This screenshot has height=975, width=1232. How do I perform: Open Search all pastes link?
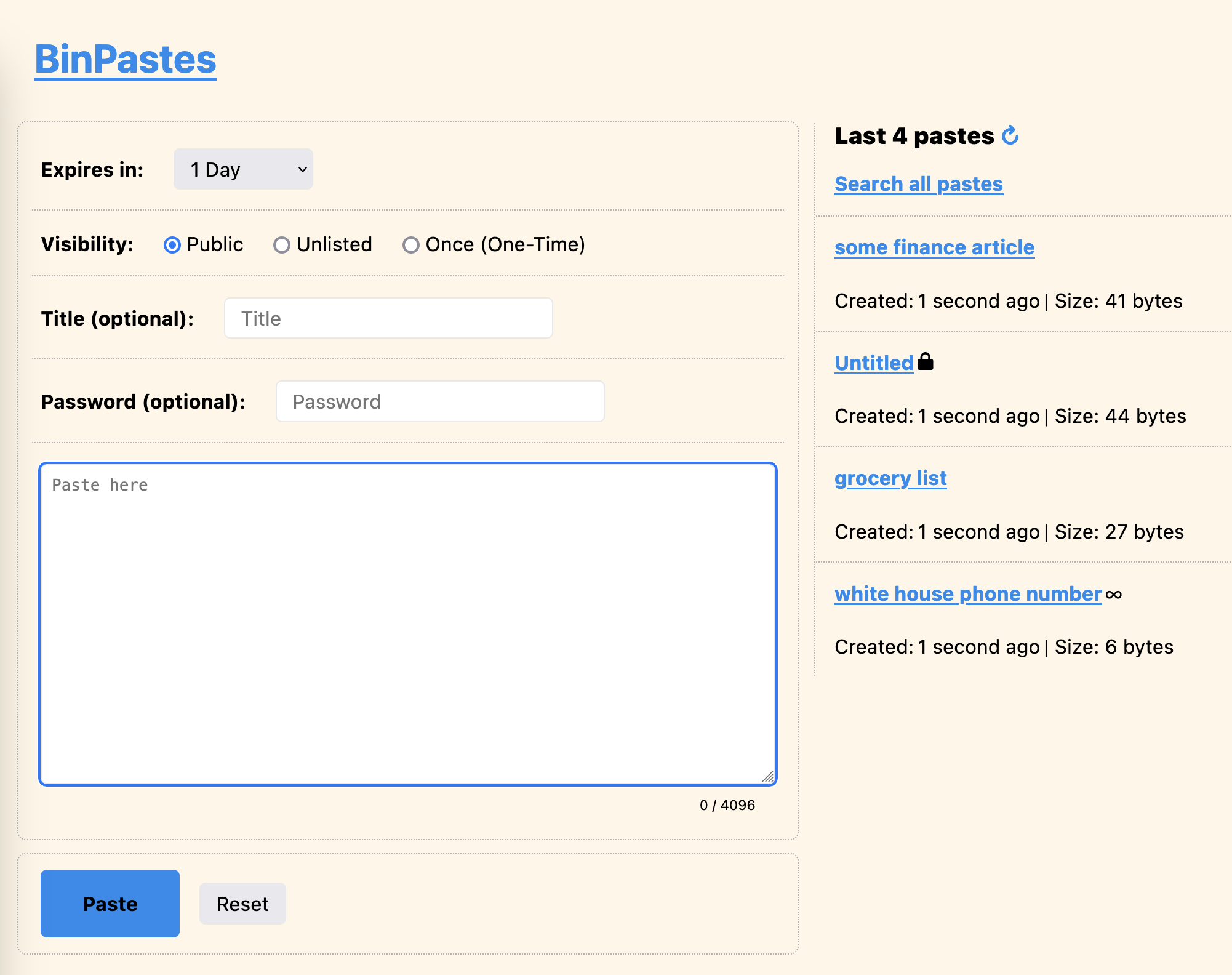pyautogui.click(x=919, y=184)
